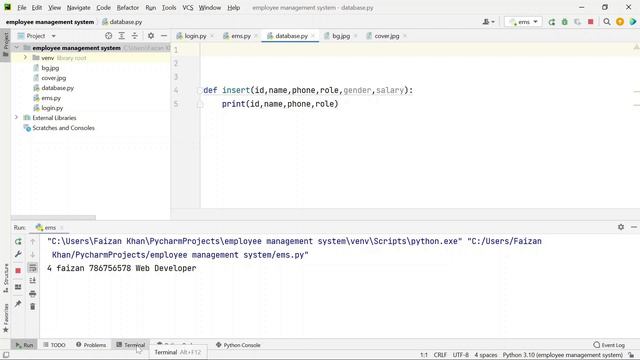Image resolution: width=640 pixels, height=360 pixels.
Task: Select cover.jpg in project tree
Action: pos(53,78)
